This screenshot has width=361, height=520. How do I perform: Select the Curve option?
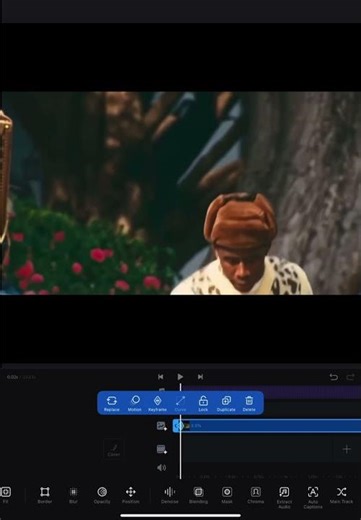(180, 403)
